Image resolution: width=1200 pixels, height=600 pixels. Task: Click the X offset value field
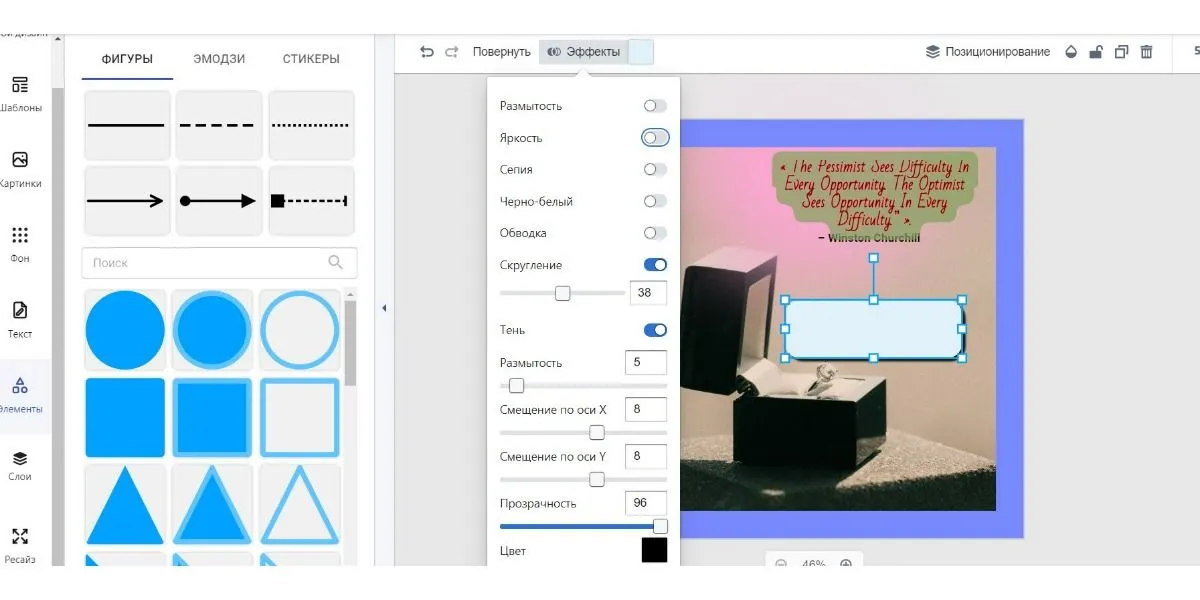[x=646, y=409]
